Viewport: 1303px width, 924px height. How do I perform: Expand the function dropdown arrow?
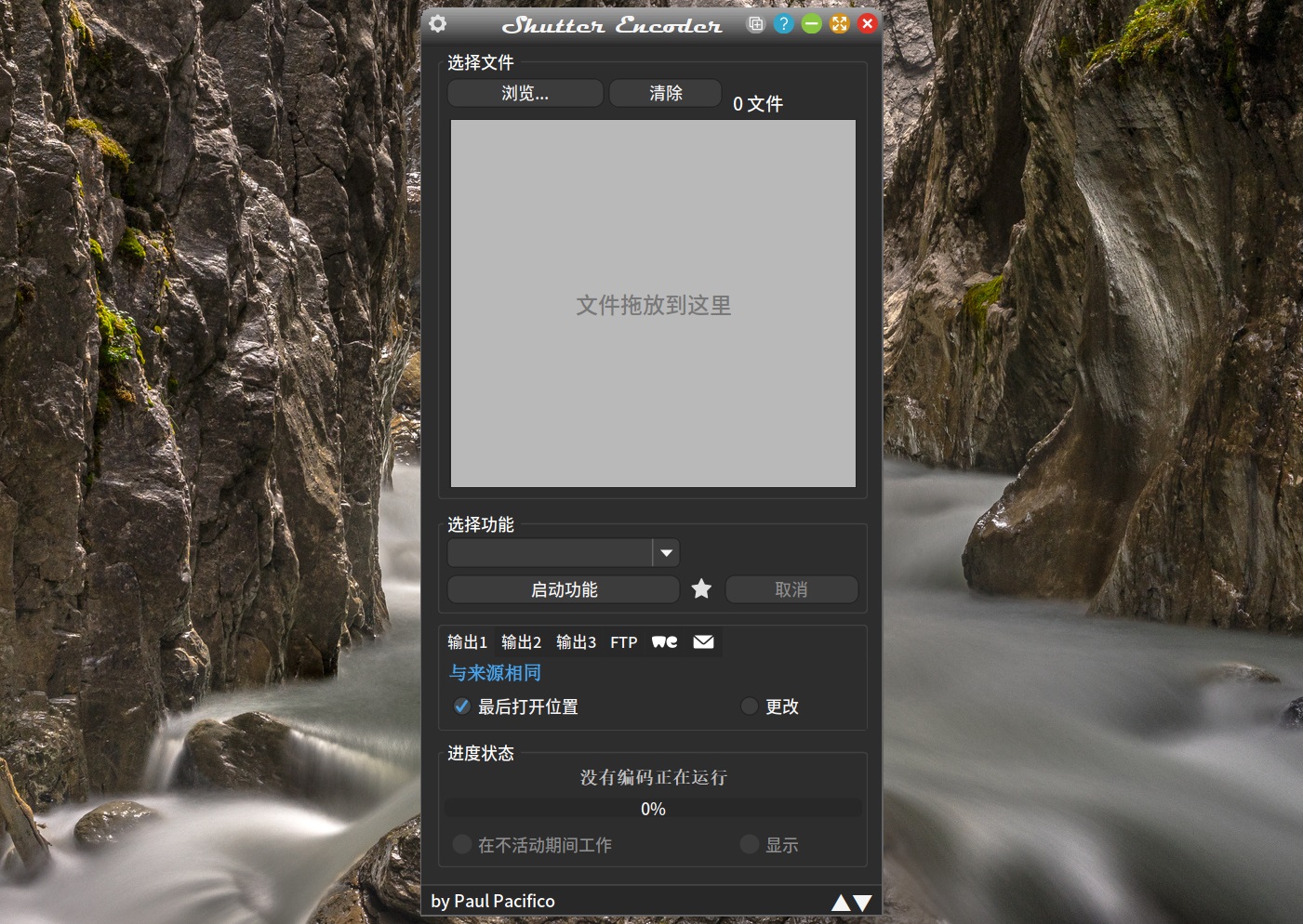(x=666, y=552)
